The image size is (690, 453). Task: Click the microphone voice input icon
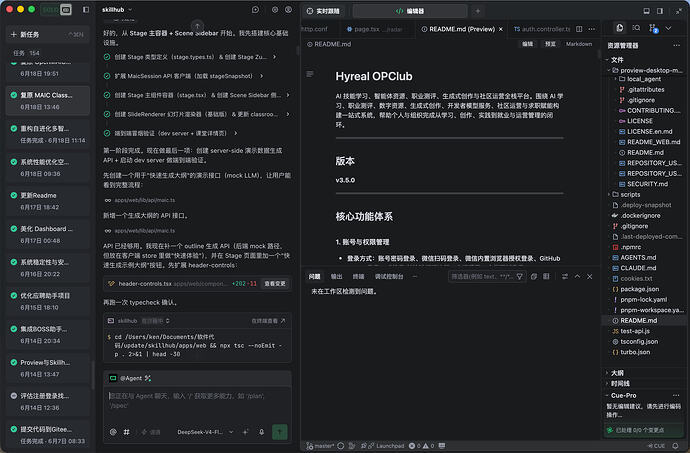pyautogui.click(x=261, y=432)
